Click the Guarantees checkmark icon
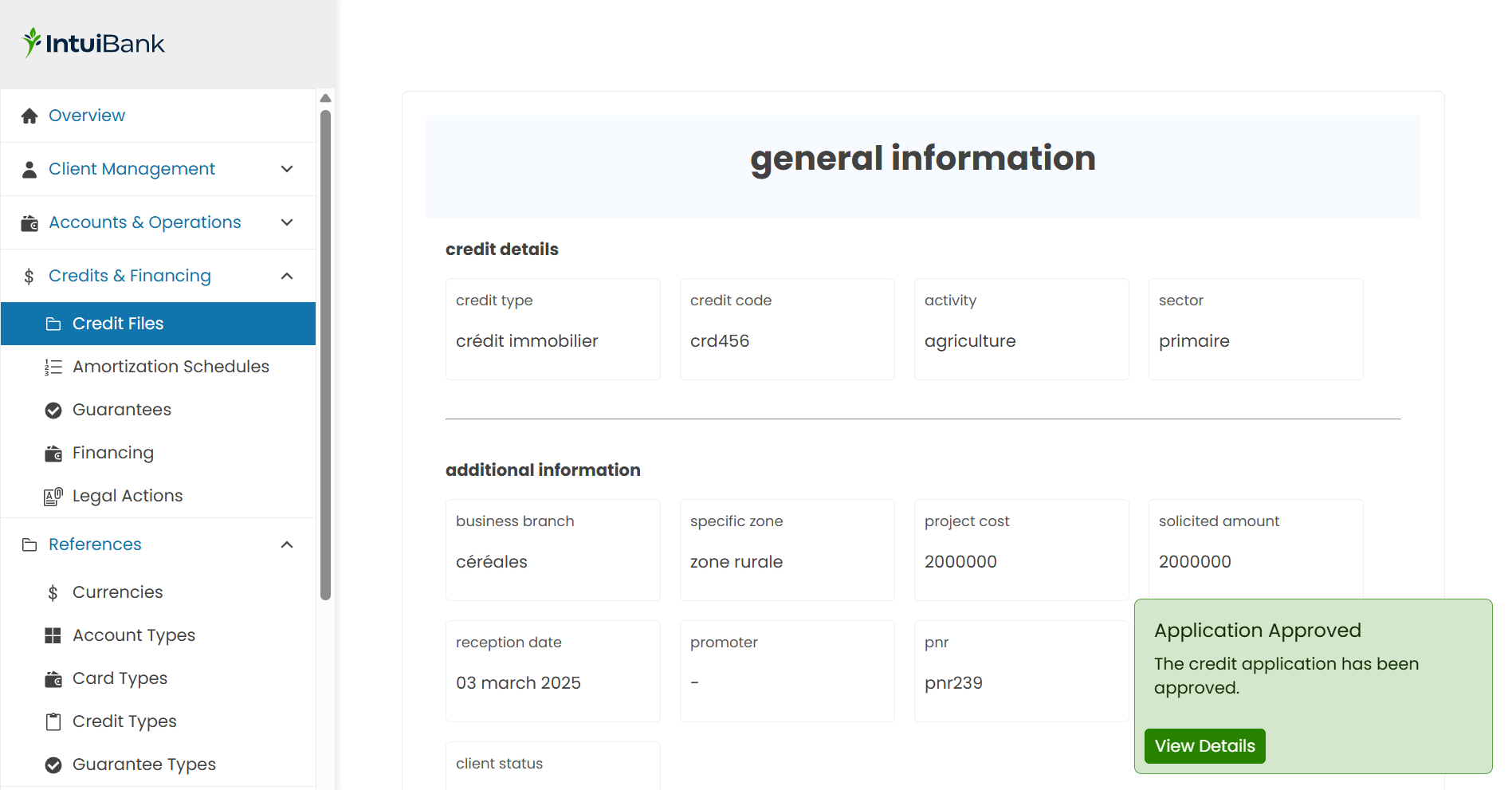The height and width of the screenshot is (790, 1512). pyautogui.click(x=53, y=410)
